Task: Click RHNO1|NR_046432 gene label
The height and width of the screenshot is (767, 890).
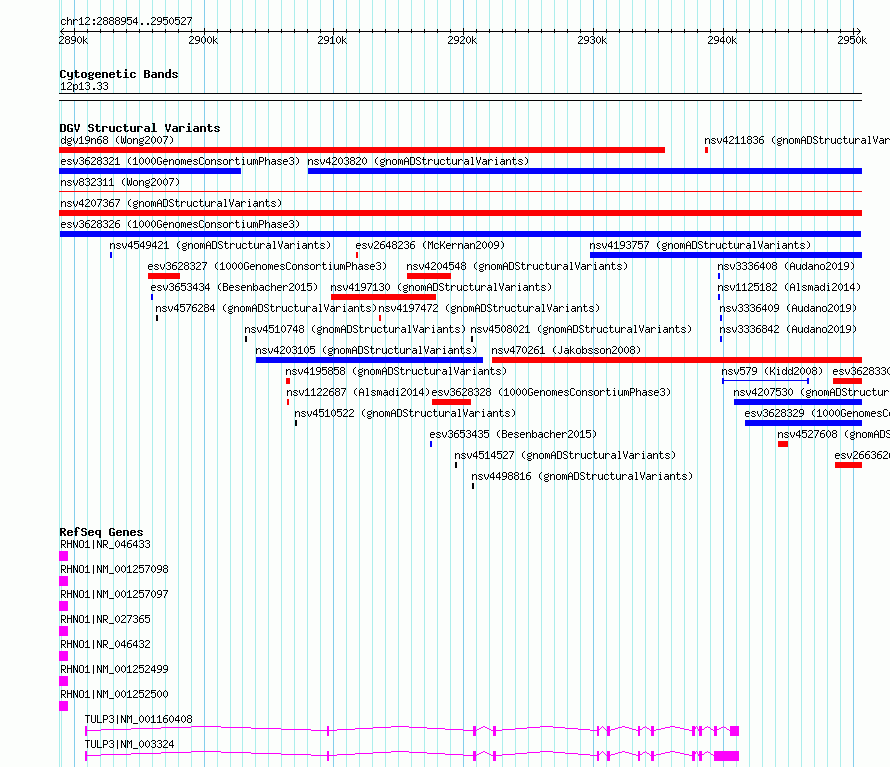Action: pos(106,644)
